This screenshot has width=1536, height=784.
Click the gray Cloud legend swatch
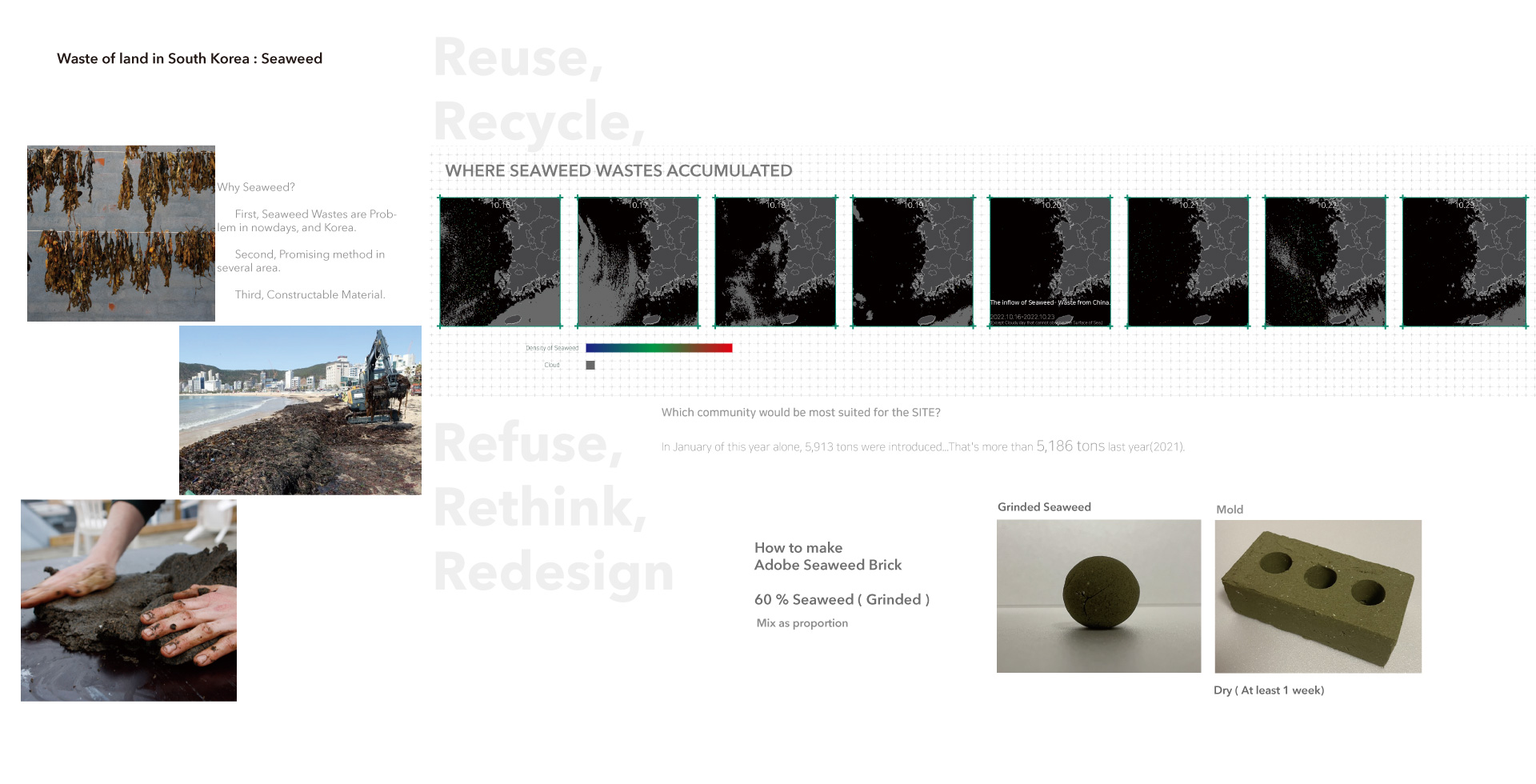pos(590,365)
